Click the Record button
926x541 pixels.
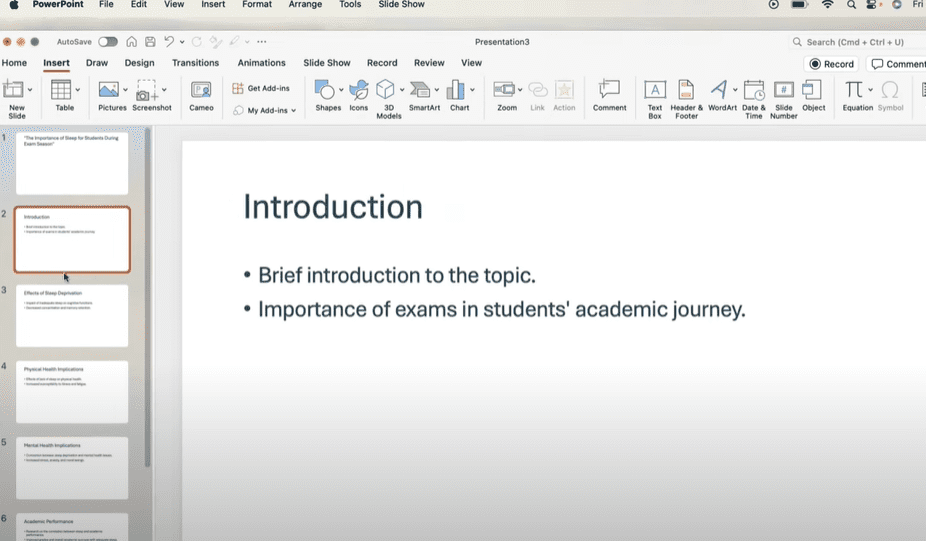pyautogui.click(x=831, y=64)
